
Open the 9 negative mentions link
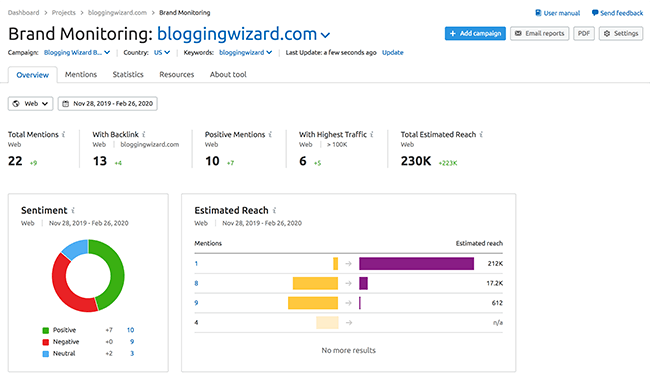click(x=132, y=342)
